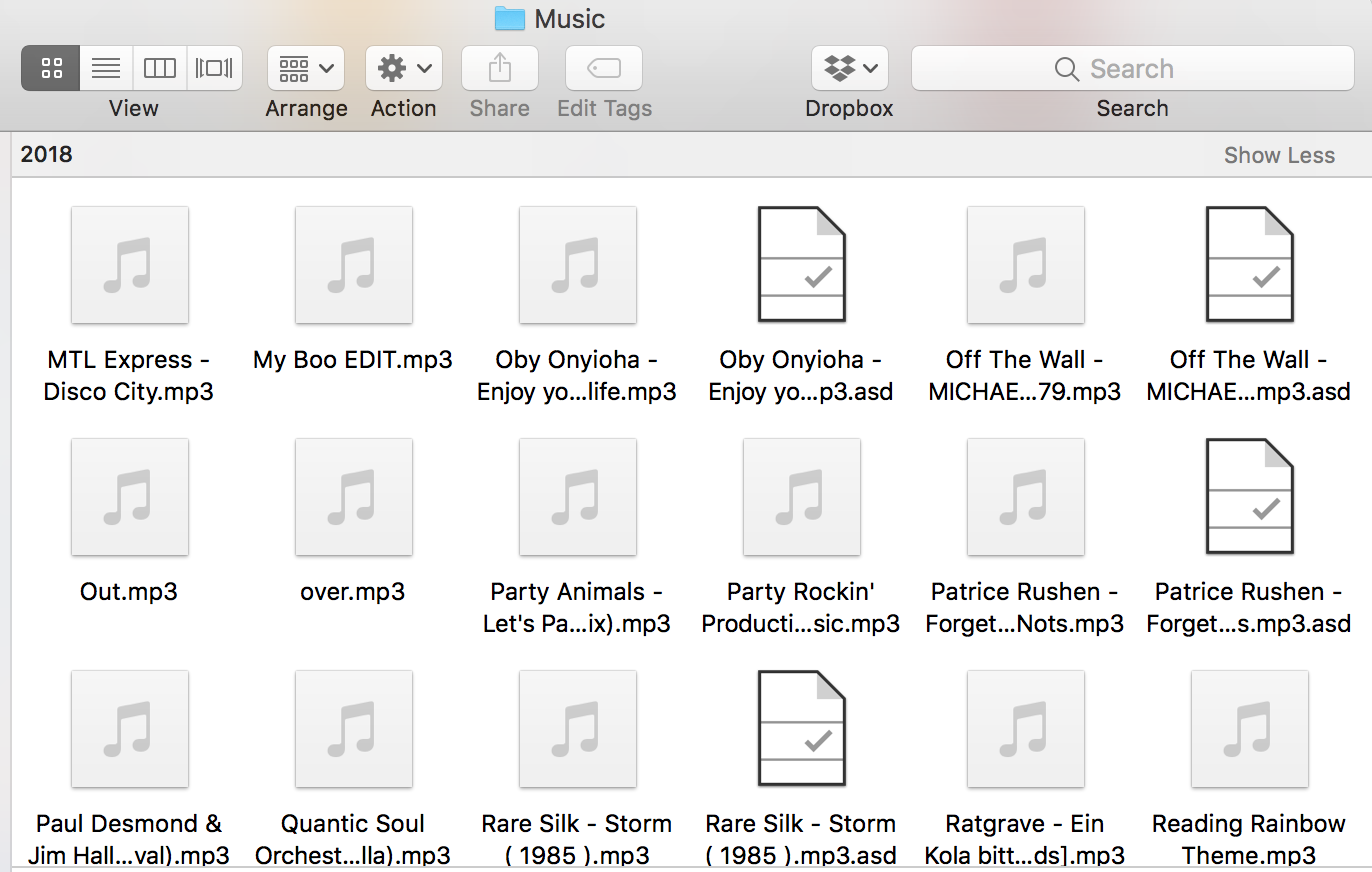Click the "Oby Onyioha - Enjoy yo...life.mp3" label
Screen dimensions: 1372x872
click(x=577, y=375)
